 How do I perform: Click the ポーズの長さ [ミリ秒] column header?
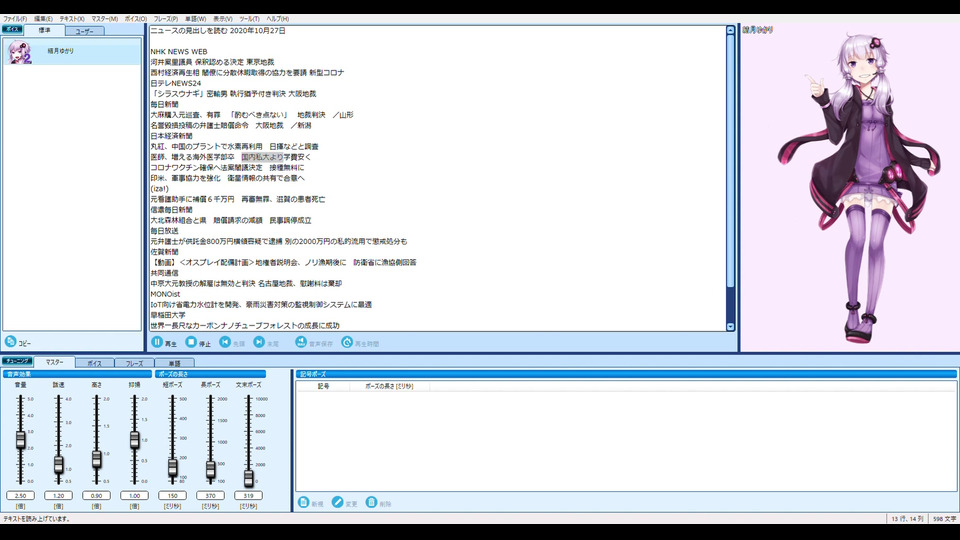coord(389,386)
